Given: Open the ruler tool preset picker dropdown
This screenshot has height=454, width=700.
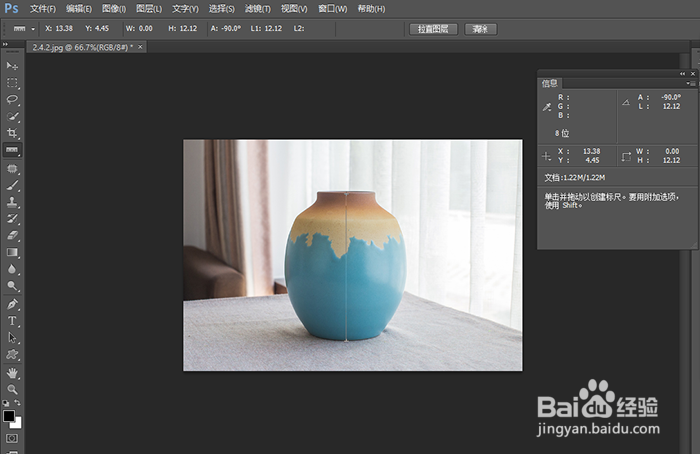Looking at the screenshot, I should (33, 29).
